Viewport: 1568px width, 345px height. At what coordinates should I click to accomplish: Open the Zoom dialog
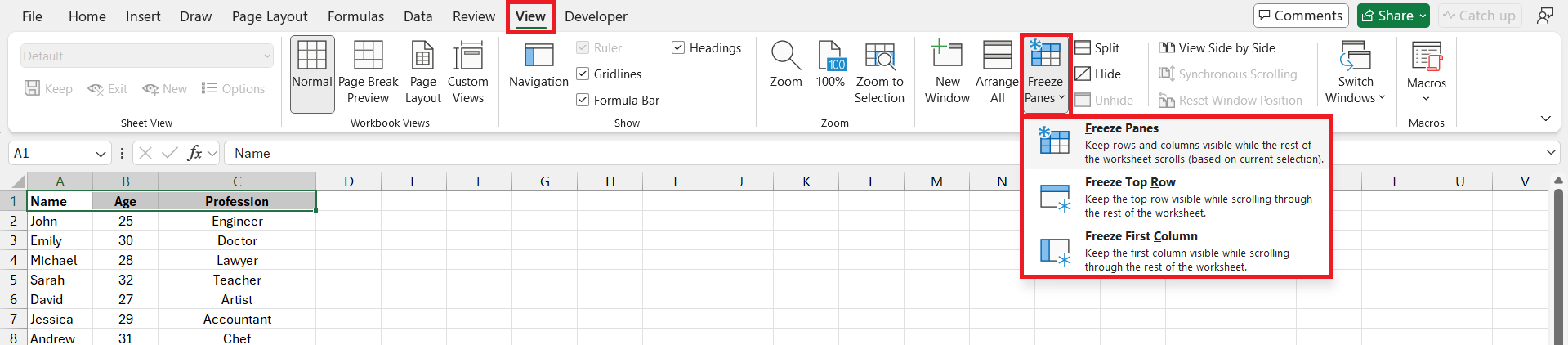pos(785,65)
